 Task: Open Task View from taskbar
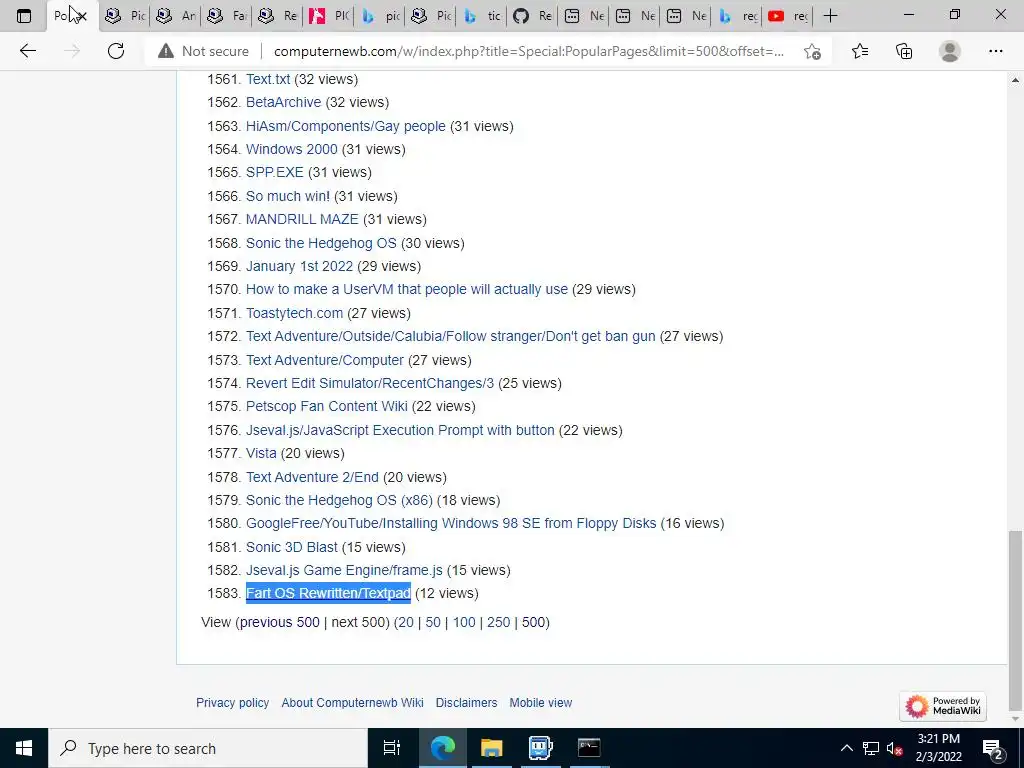(391, 748)
